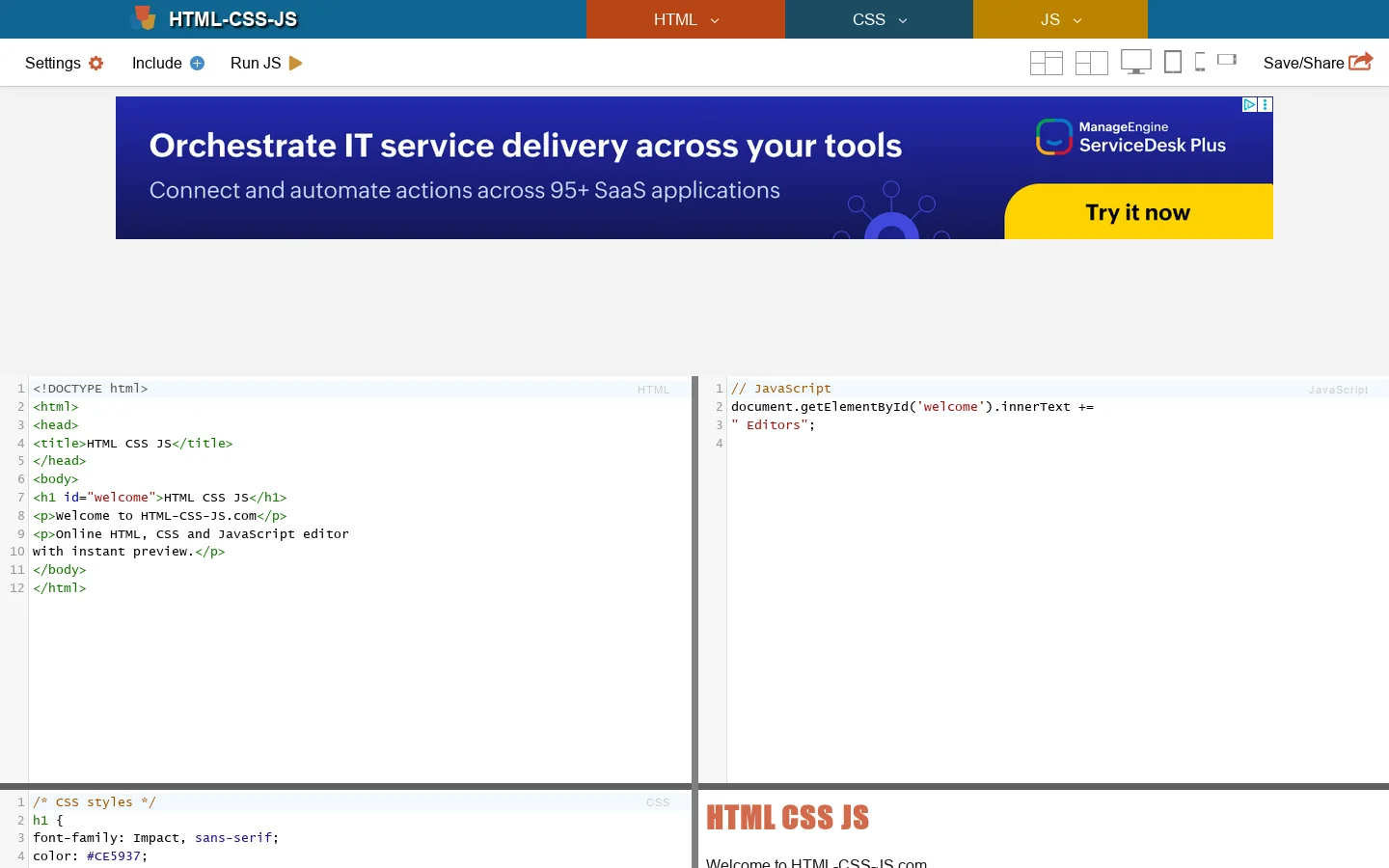Click the h1 id="welcome" line in HTML editor

160,498
